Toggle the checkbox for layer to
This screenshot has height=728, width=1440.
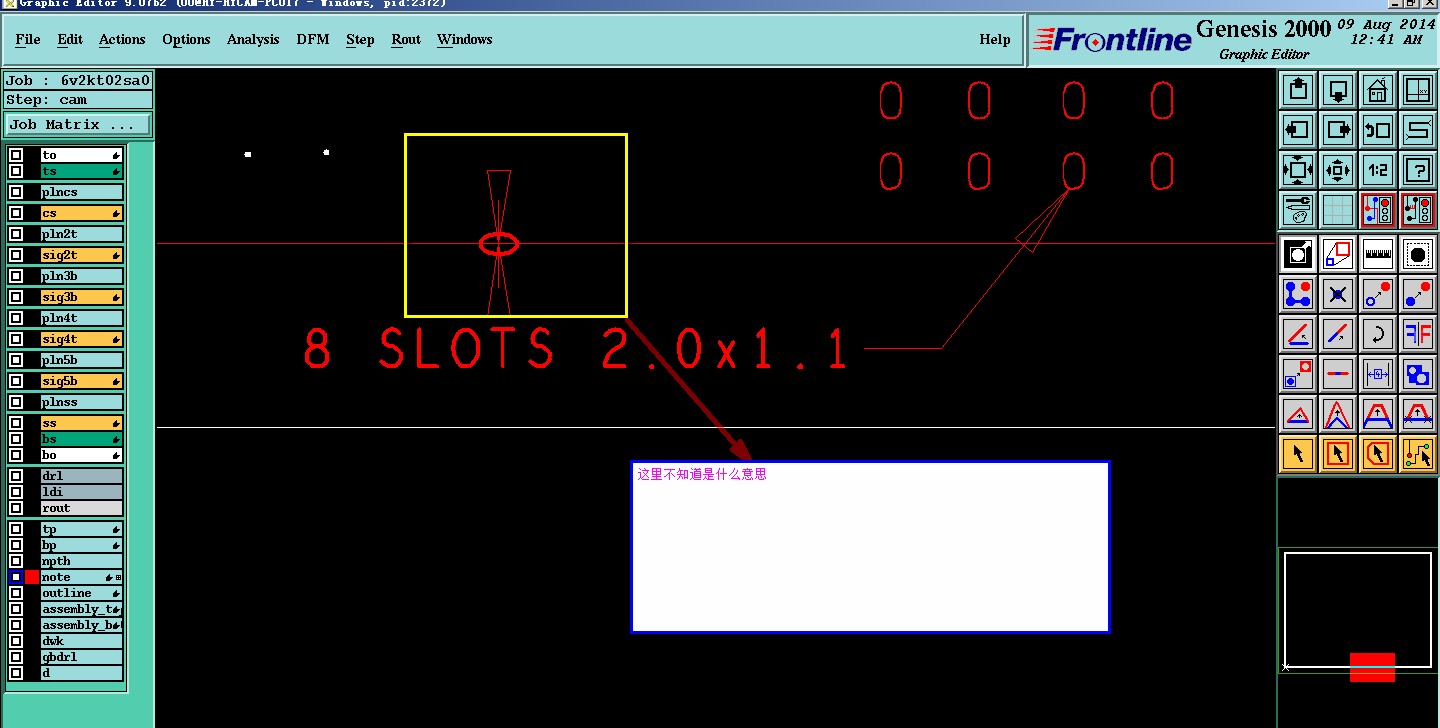click(x=16, y=155)
